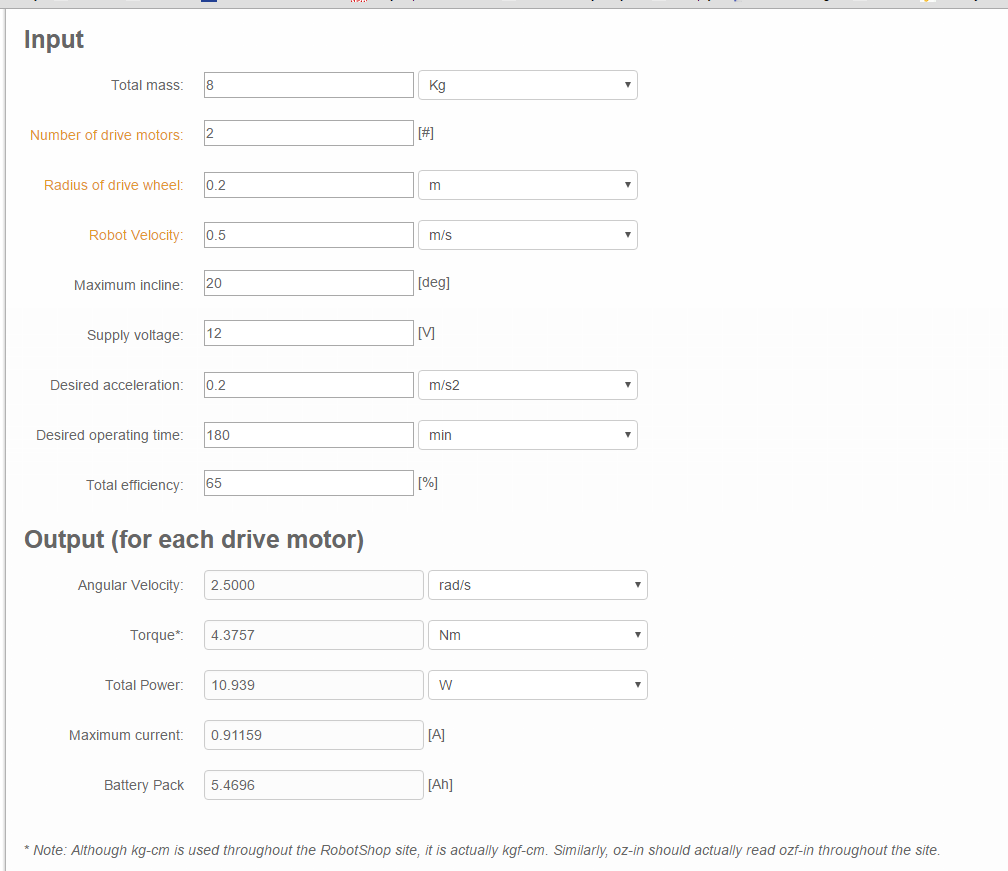Open the Robot Velocity m/s dropdown
The width and height of the screenshot is (1008, 871).
coord(527,235)
